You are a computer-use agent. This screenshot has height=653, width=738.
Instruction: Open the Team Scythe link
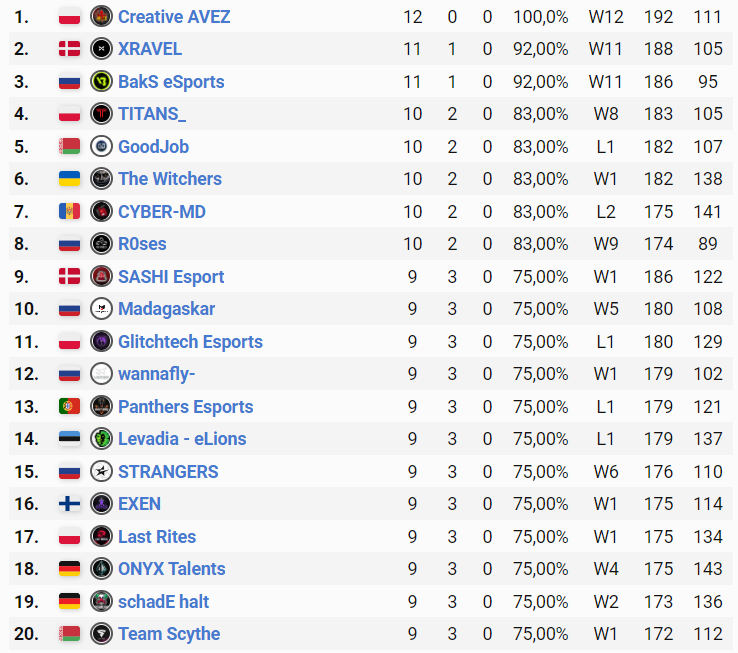169,634
